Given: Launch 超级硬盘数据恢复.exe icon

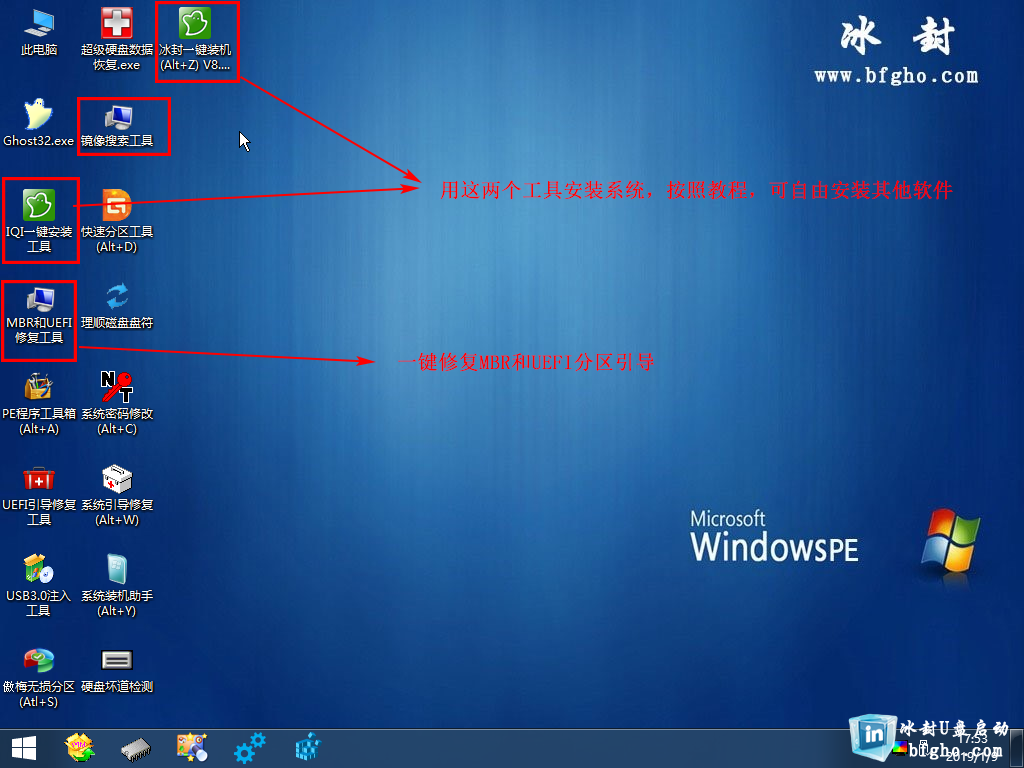Looking at the screenshot, I should 116,39.
